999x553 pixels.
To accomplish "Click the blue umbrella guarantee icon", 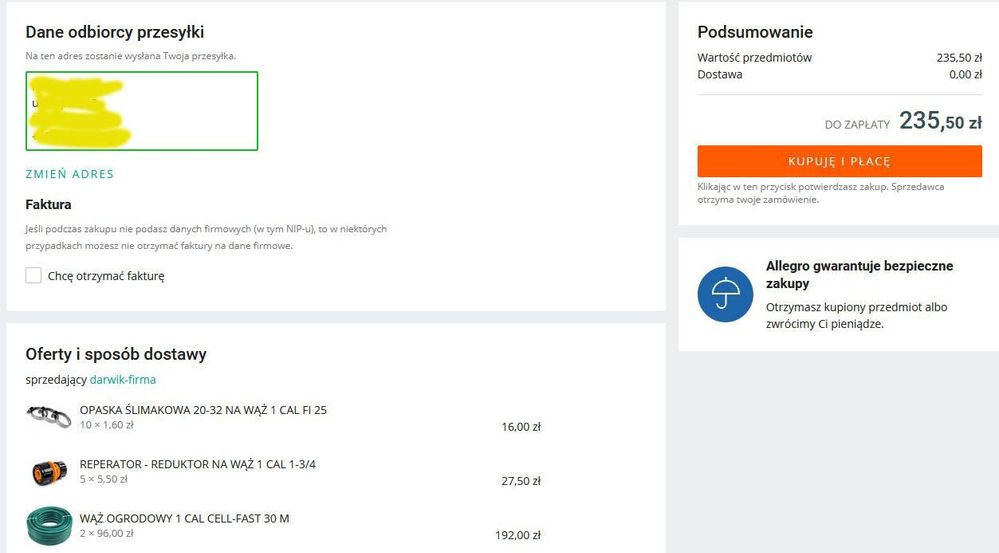I will click(x=725, y=294).
